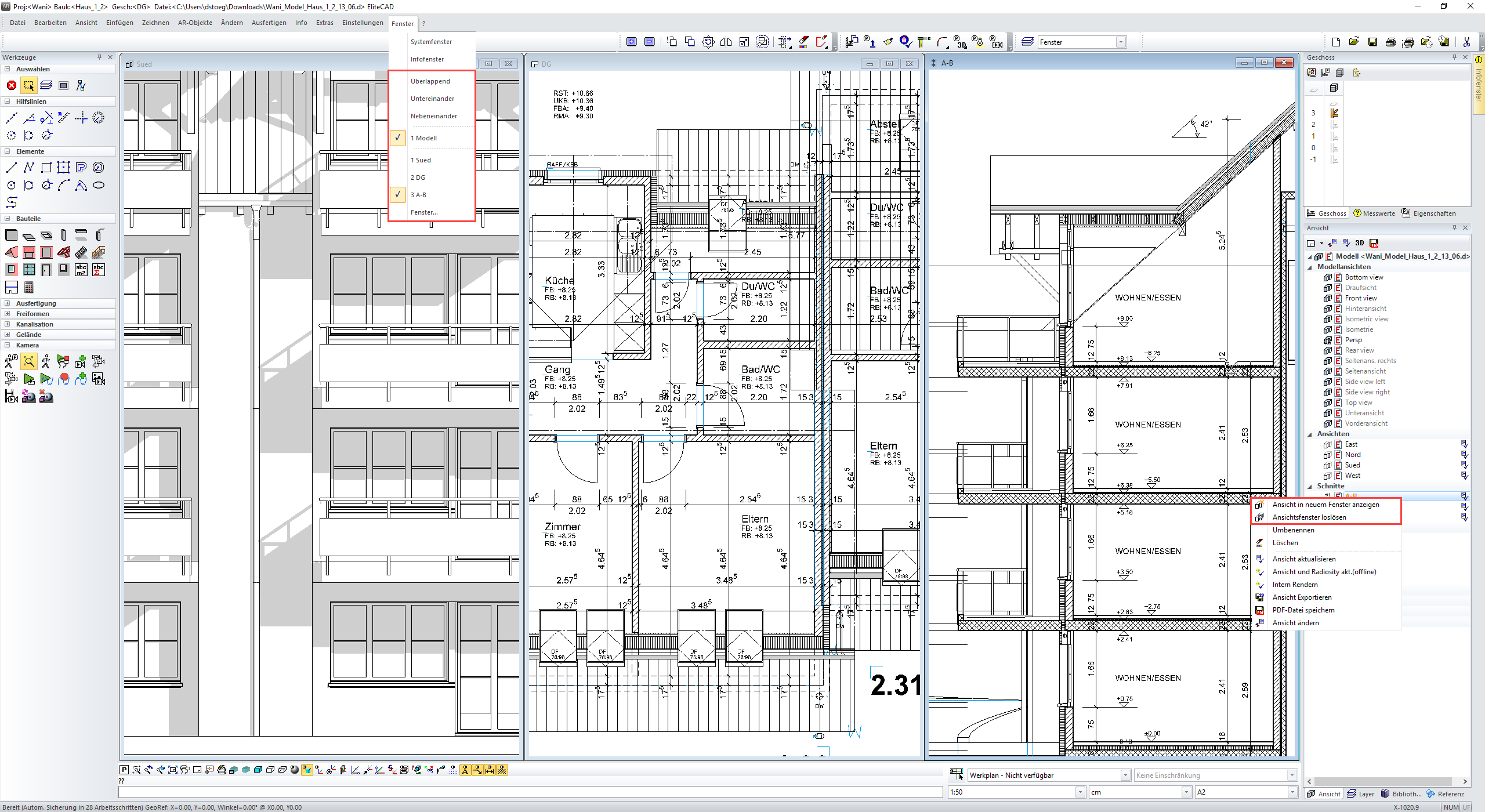
Task: Open the folder icon in top toolbar
Action: pyautogui.click(x=1354, y=42)
